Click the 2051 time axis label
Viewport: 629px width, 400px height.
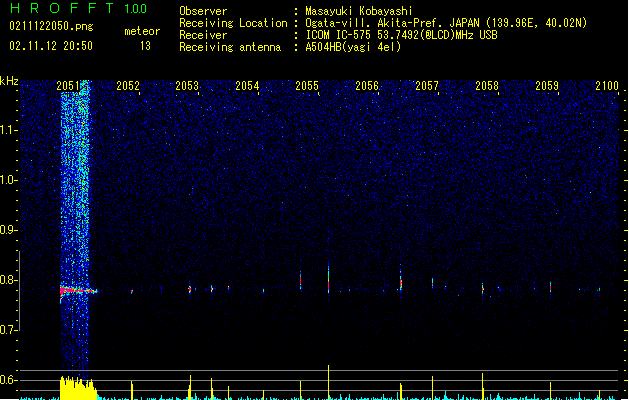[x=68, y=86]
